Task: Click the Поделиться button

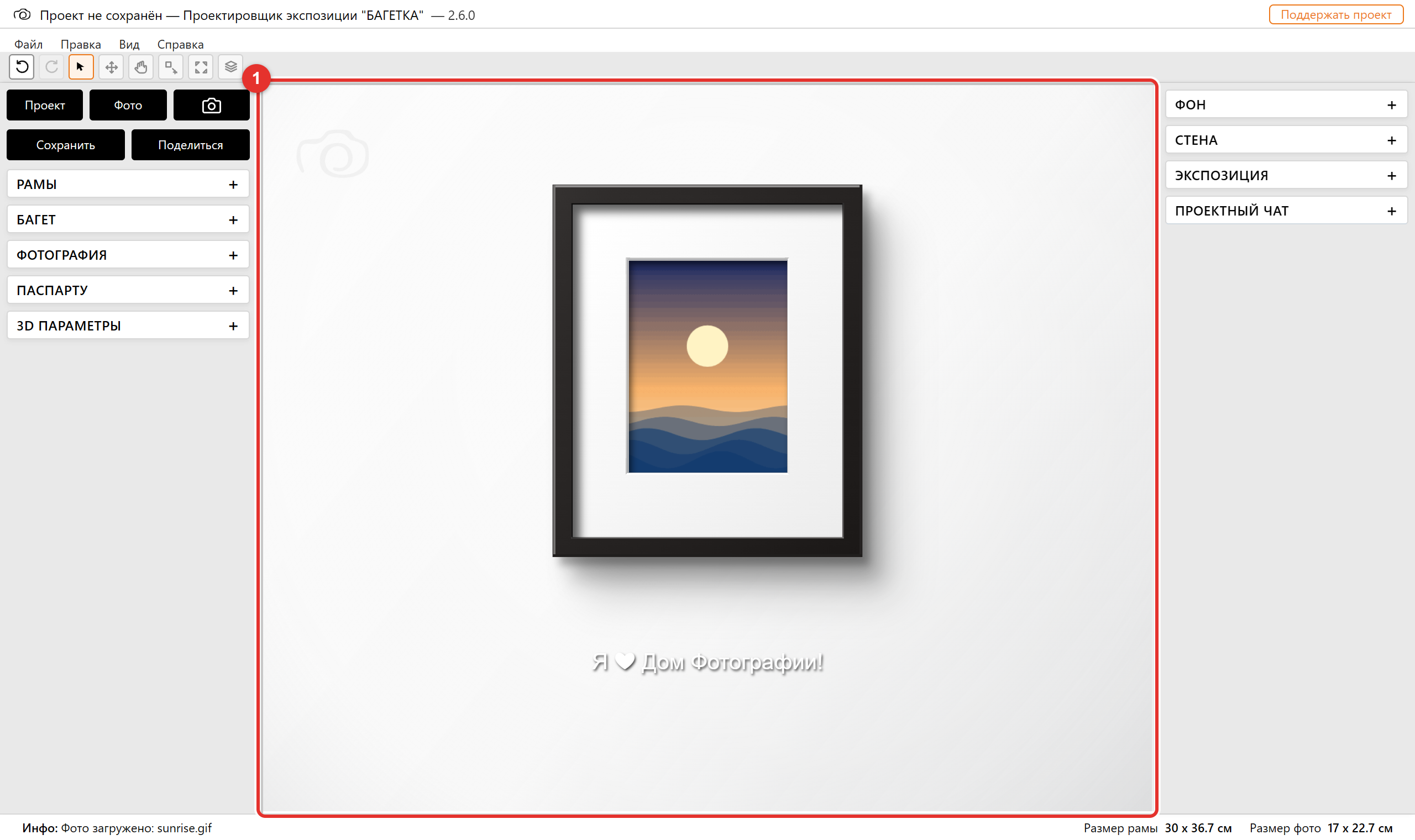Action: [190, 145]
